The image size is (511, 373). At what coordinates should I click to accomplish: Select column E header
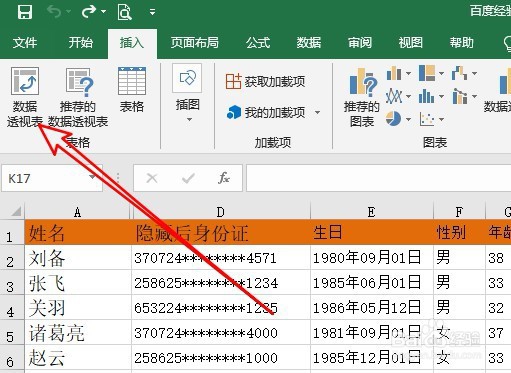(x=371, y=212)
